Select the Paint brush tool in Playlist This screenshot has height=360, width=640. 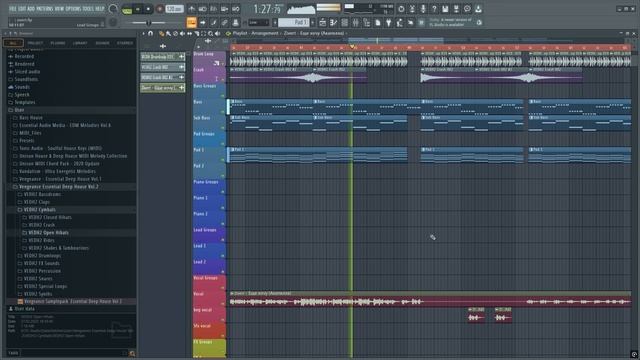(x=168, y=33)
